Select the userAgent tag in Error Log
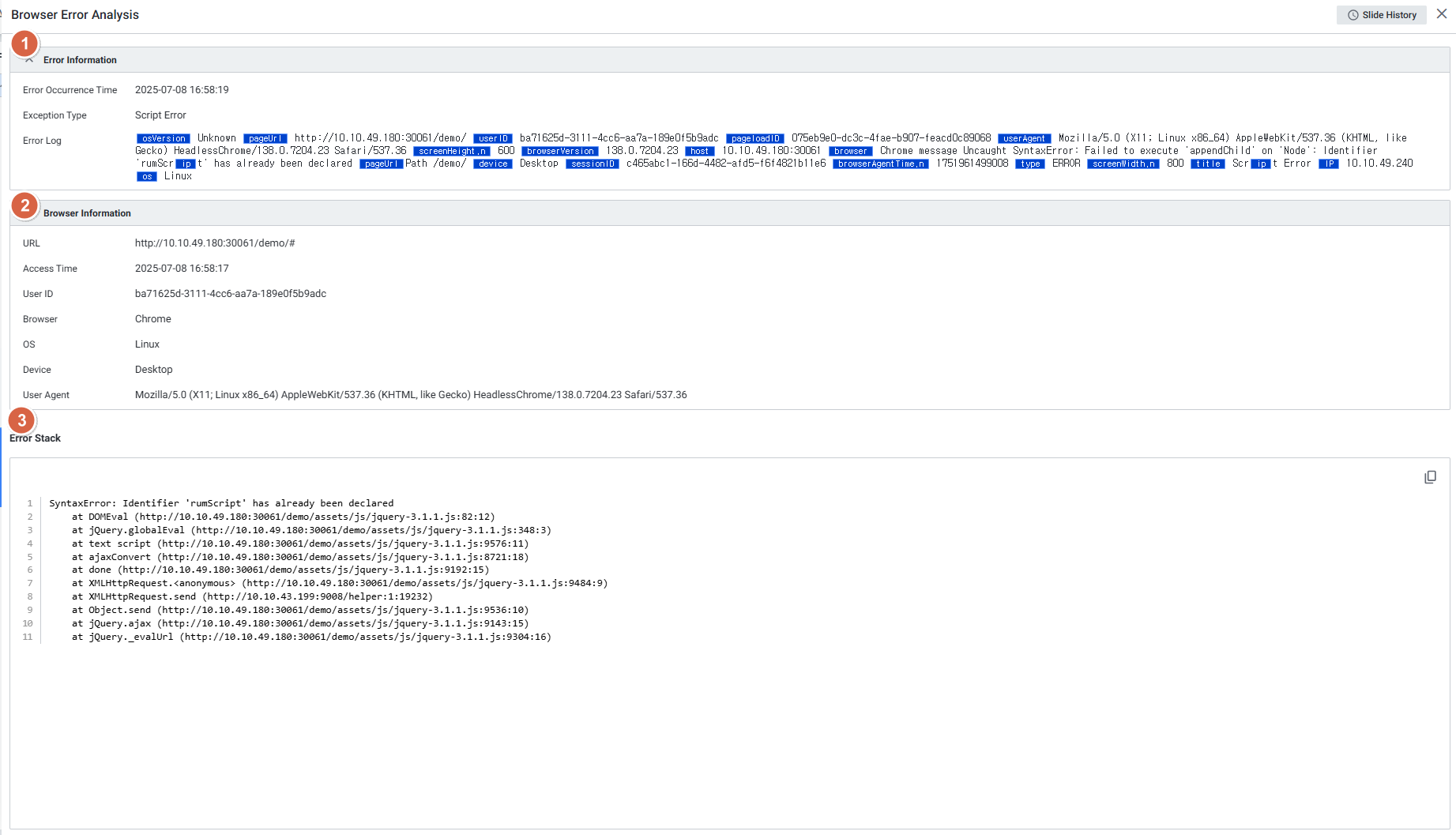 click(x=1024, y=138)
